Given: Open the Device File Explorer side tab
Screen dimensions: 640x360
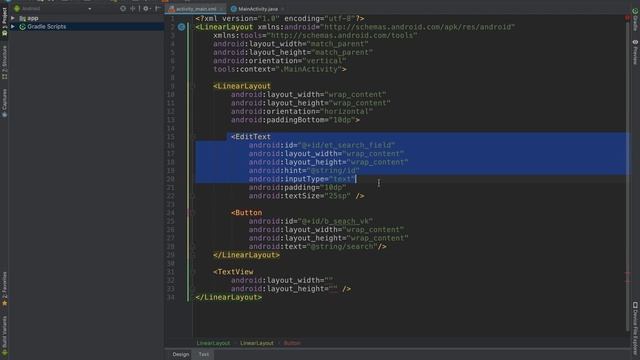Looking at the screenshot, I should point(635,328).
